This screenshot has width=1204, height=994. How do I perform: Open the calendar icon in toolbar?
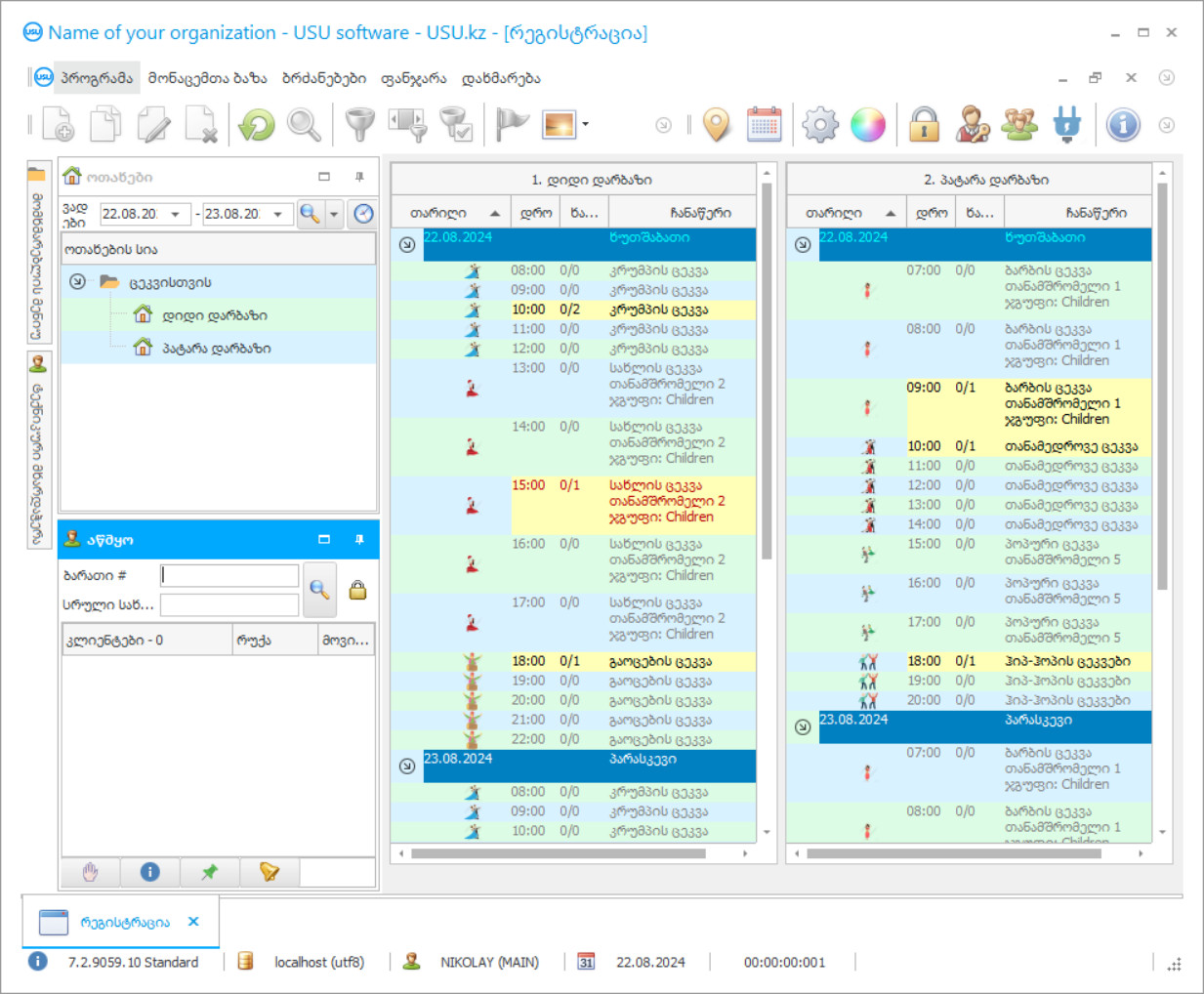[764, 125]
